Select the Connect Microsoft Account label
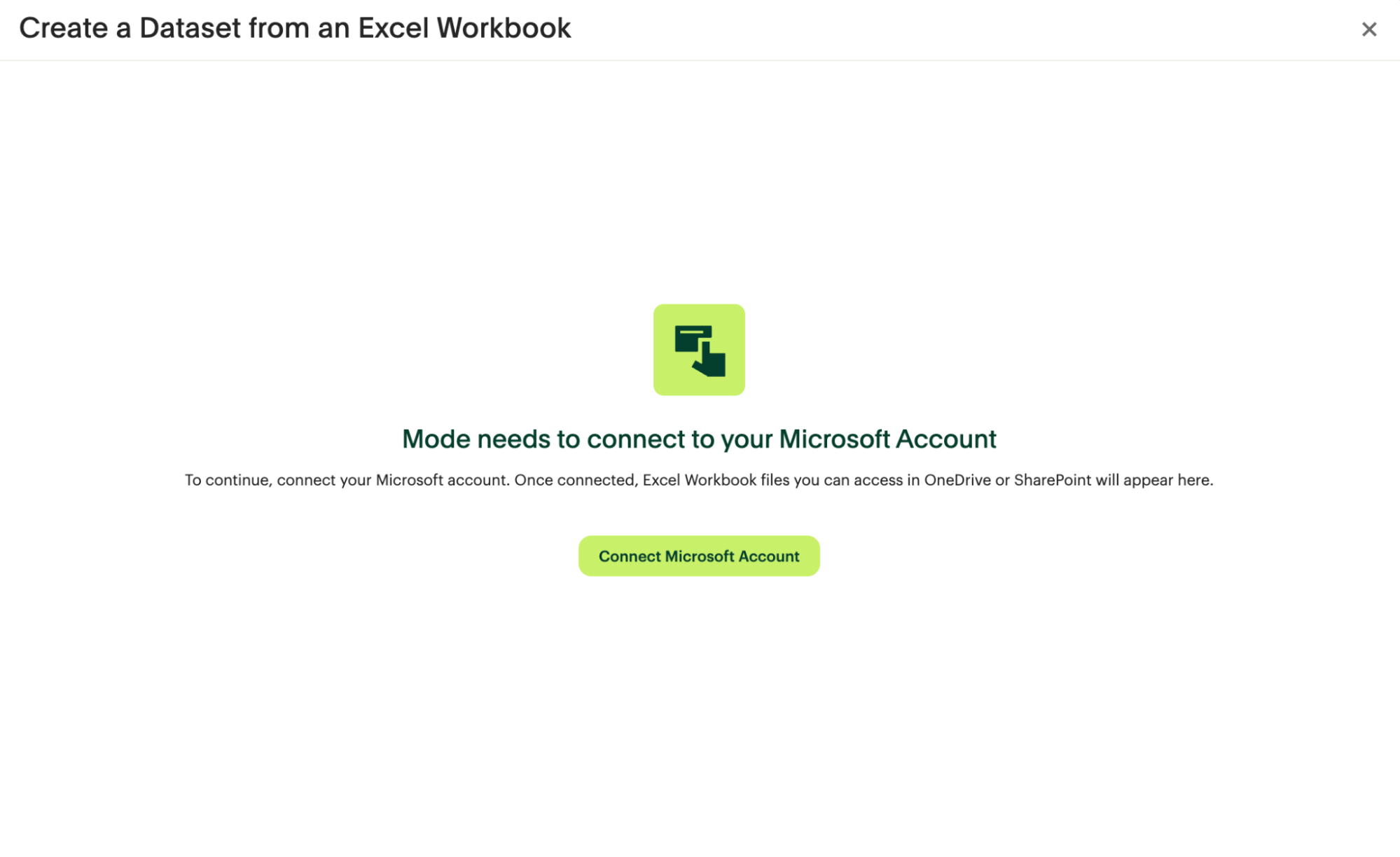The width and height of the screenshot is (1400, 857). click(698, 556)
